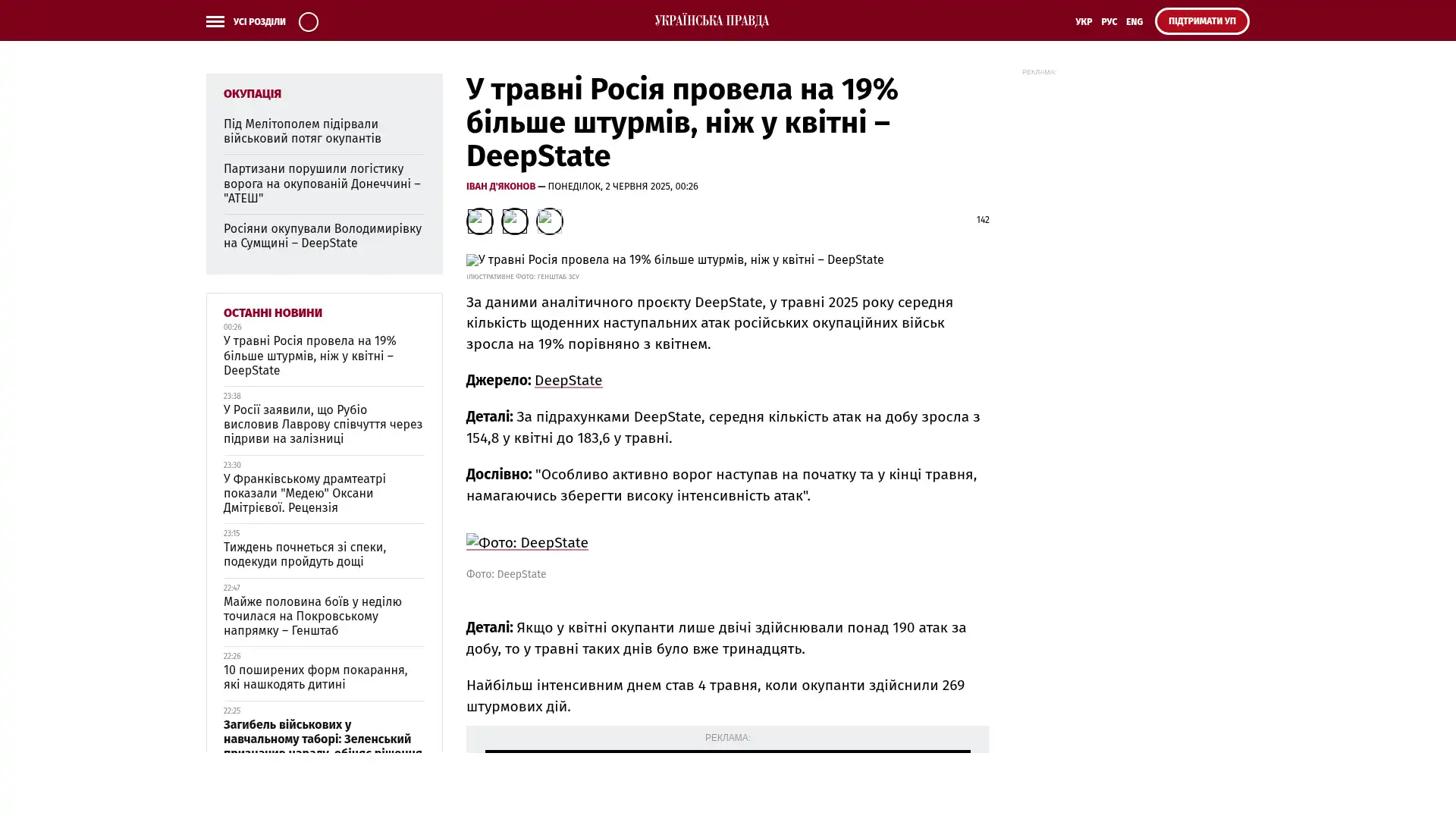Click the first share icon under byline
This screenshot has width=1456, height=819.
(479, 221)
